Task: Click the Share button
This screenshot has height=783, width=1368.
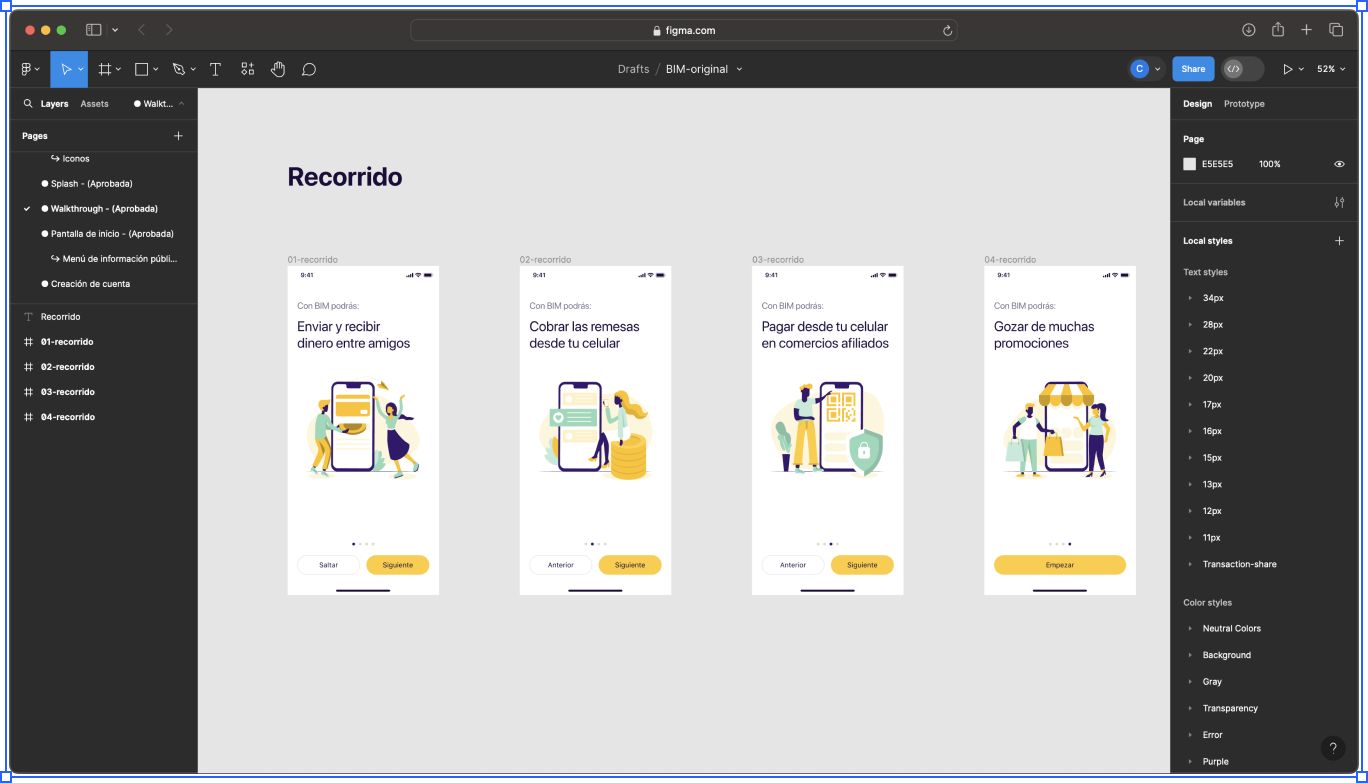Action: 1193,69
